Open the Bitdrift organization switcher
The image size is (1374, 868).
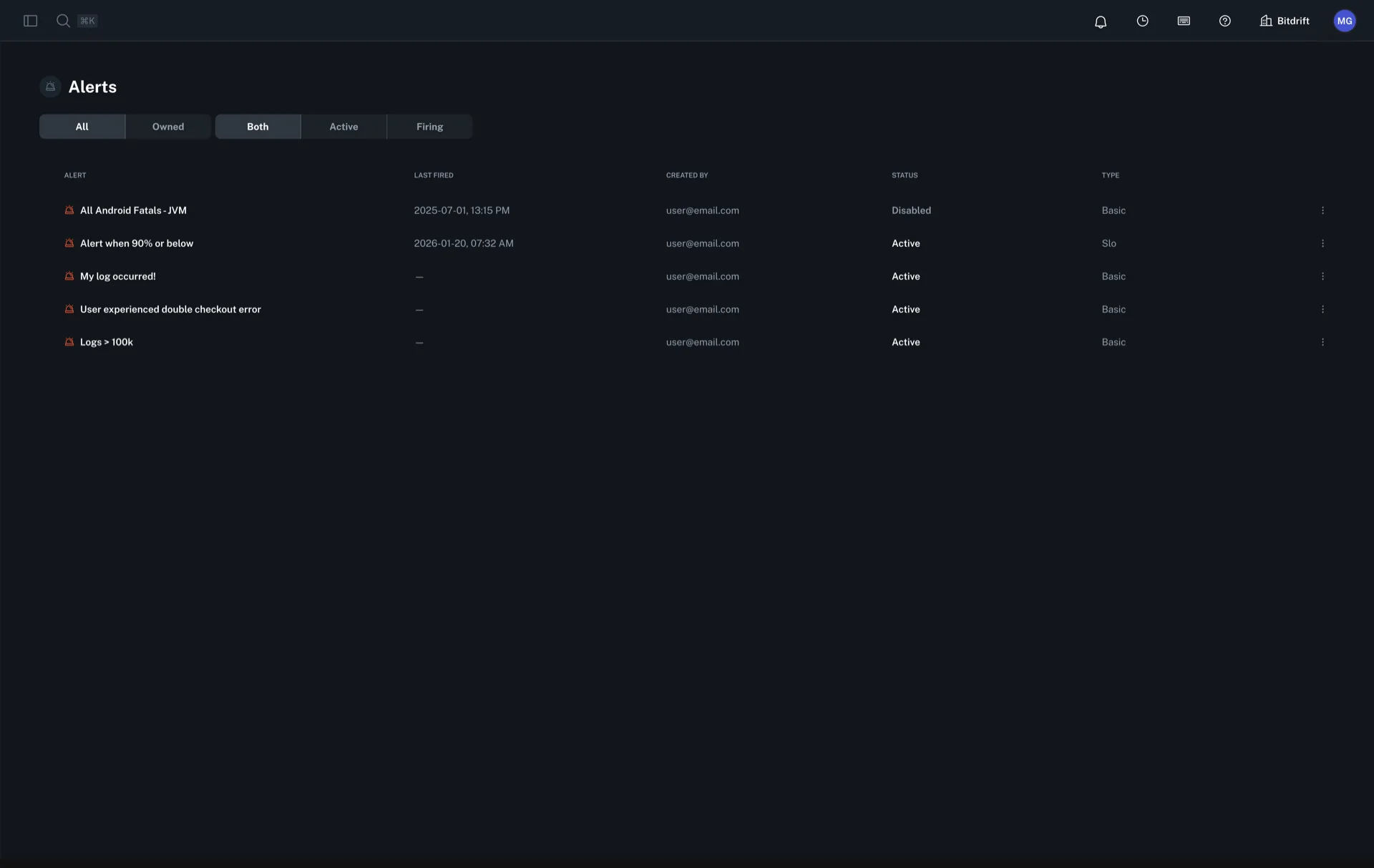1285,21
